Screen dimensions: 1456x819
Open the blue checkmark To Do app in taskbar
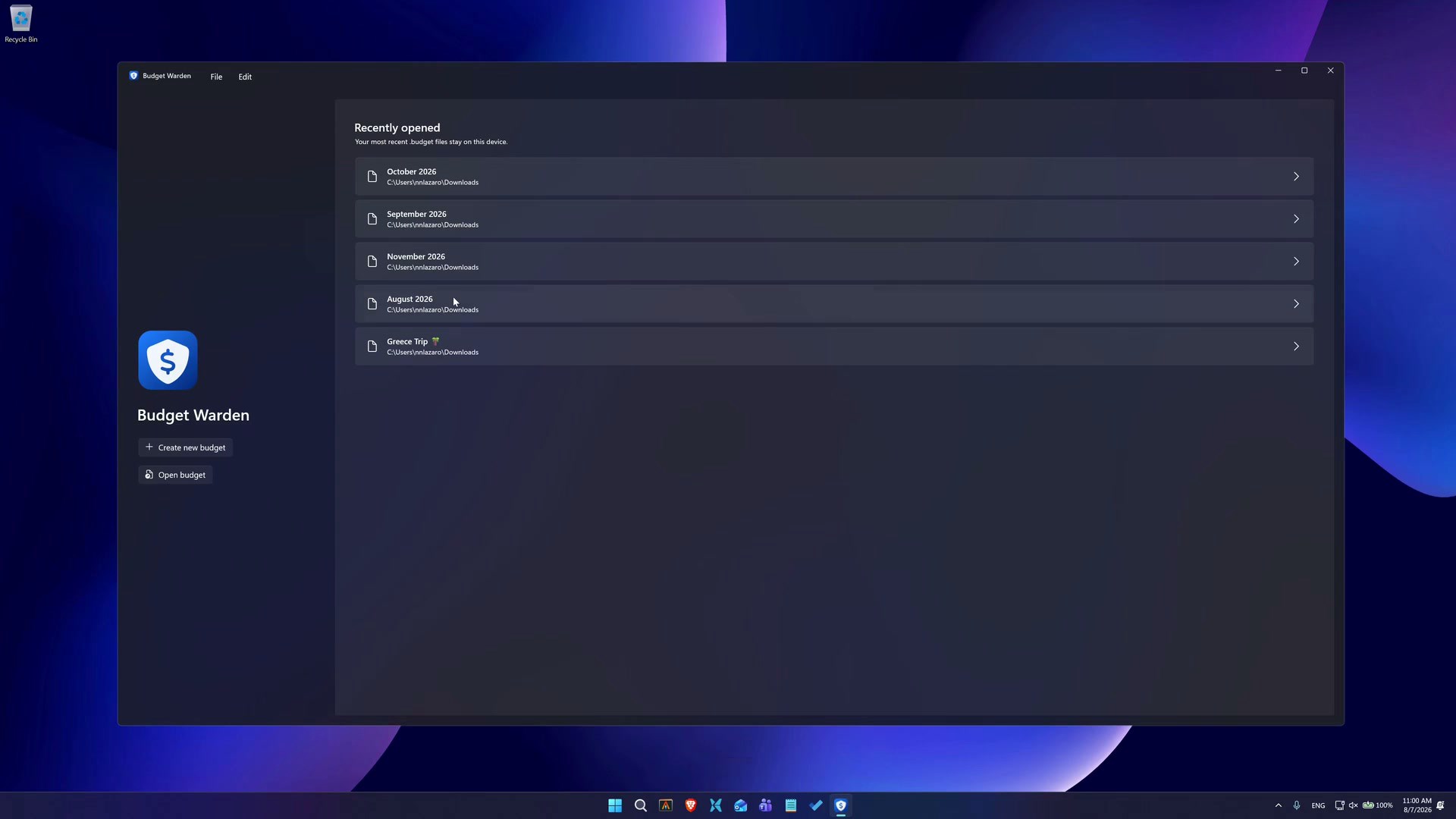[816, 805]
